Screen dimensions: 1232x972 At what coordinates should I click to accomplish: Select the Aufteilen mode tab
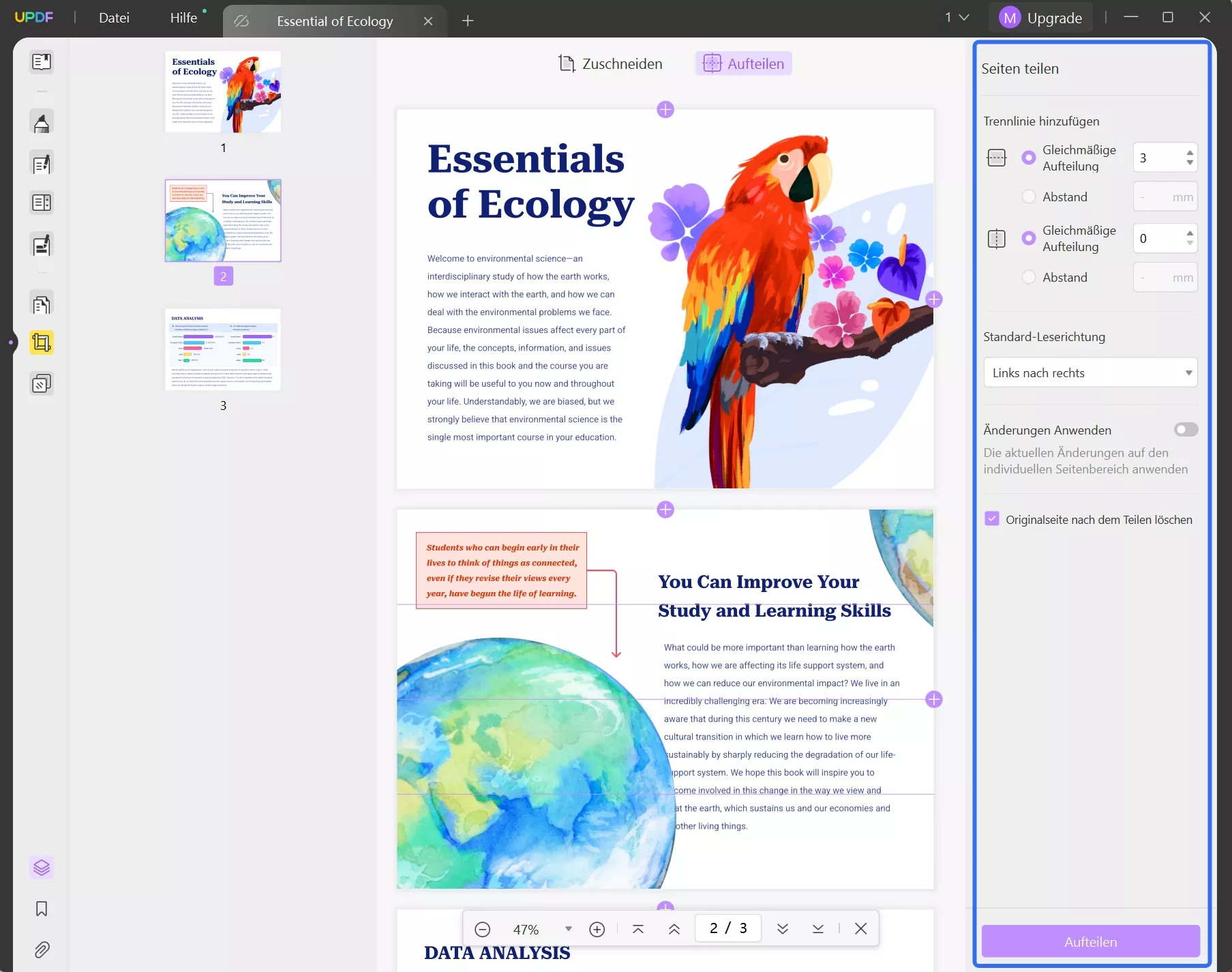click(x=743, y=63)
